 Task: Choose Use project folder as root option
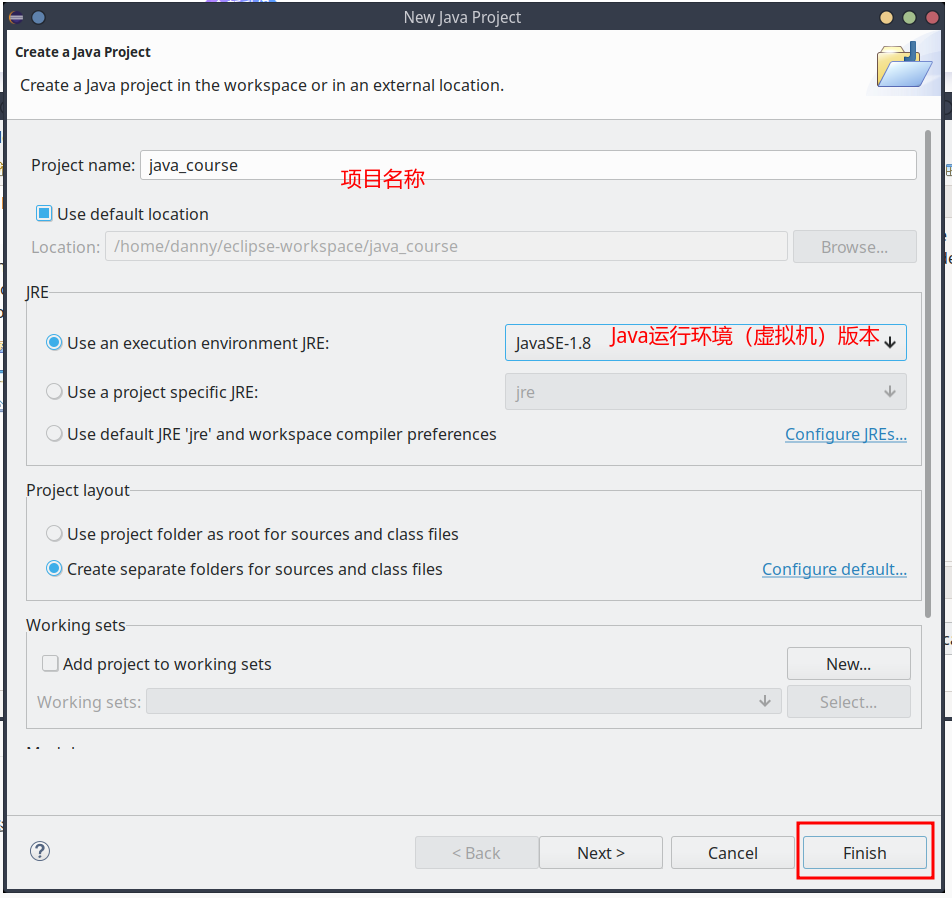coord(54,534)
